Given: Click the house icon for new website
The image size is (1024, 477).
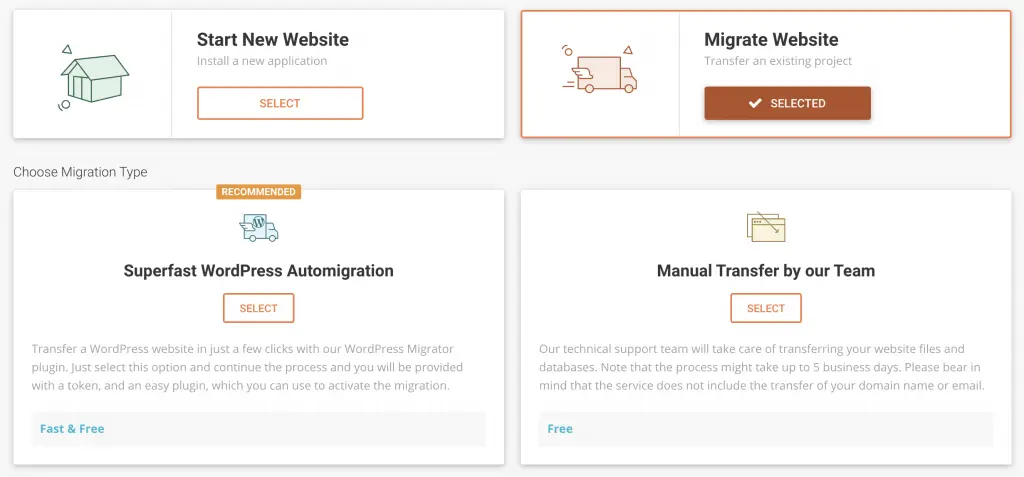Looking at the screenshot, I should coord(93,75).
